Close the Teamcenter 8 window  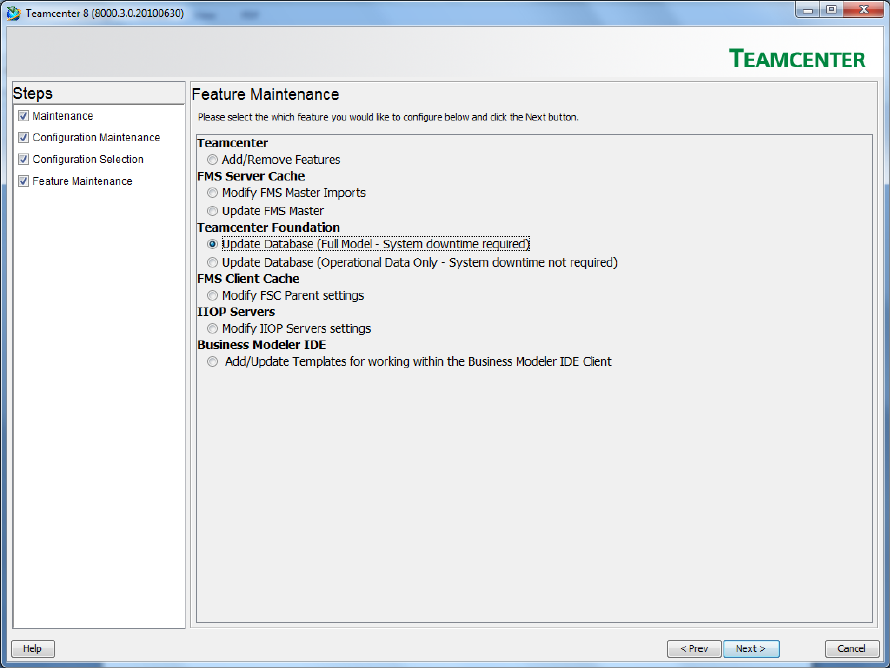(x=864, y=10)
